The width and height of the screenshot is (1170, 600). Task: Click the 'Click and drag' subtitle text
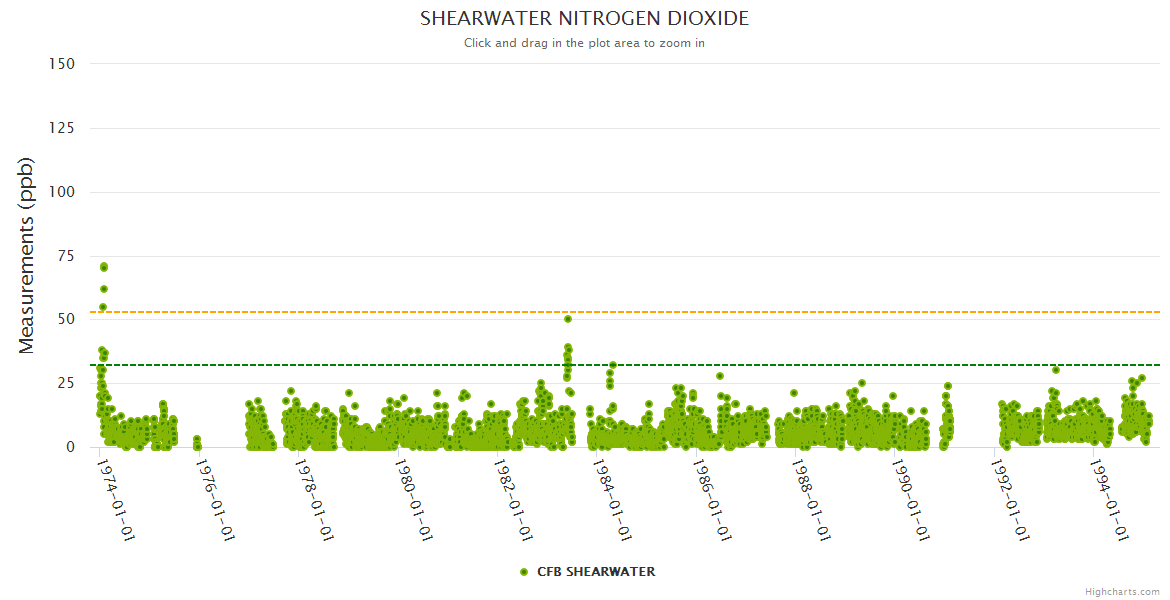point(584,43)
